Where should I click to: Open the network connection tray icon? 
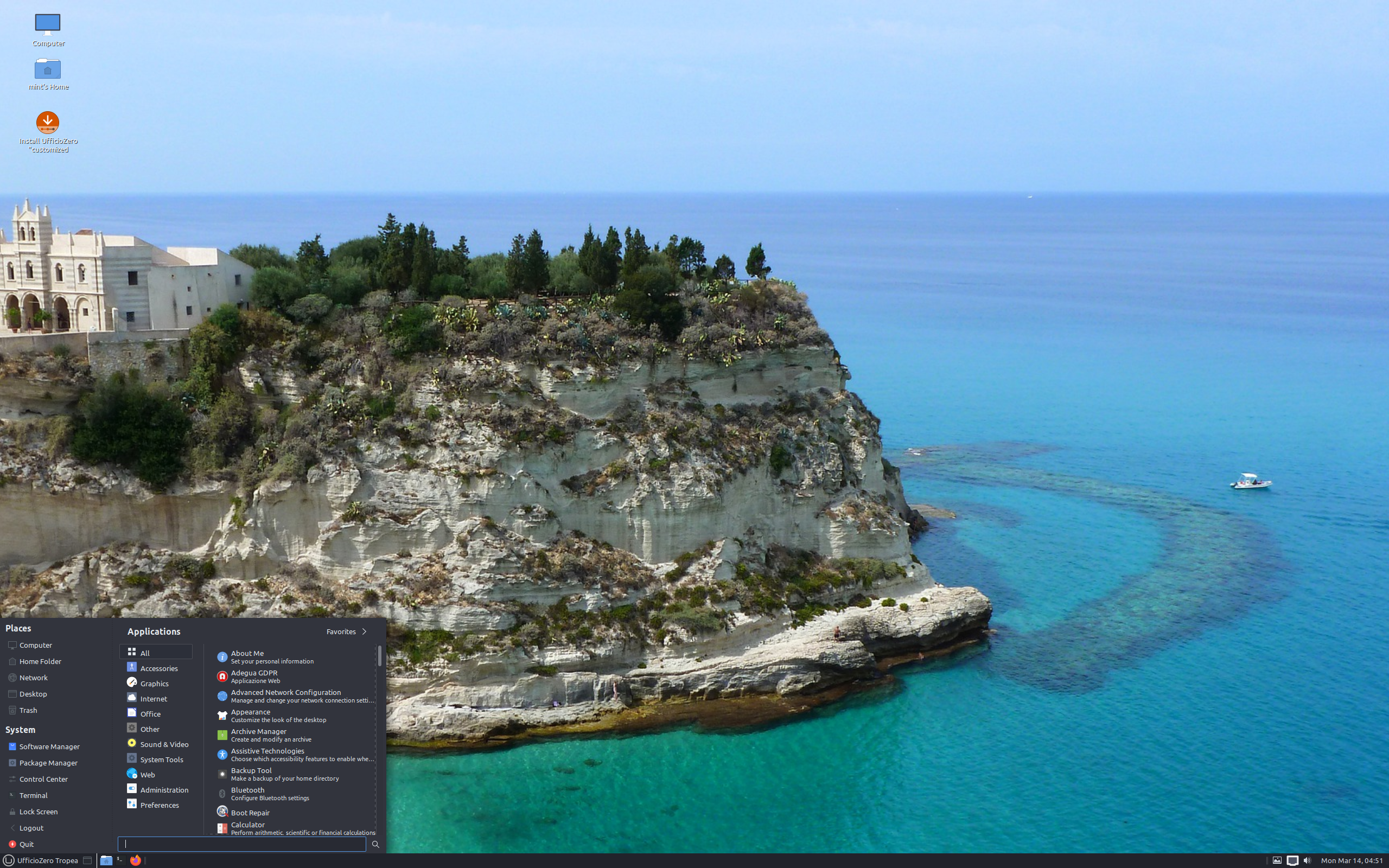tap(1292, 860)
